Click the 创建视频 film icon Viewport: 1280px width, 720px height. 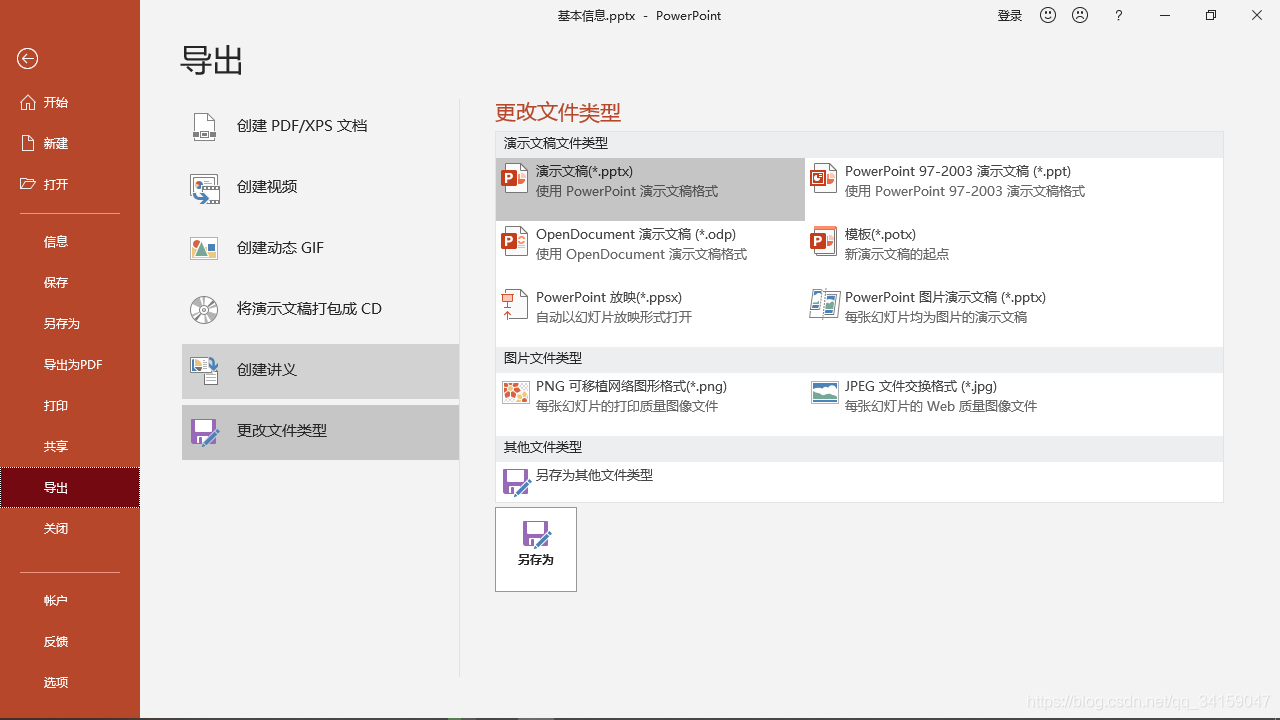[x=204, y=187]
